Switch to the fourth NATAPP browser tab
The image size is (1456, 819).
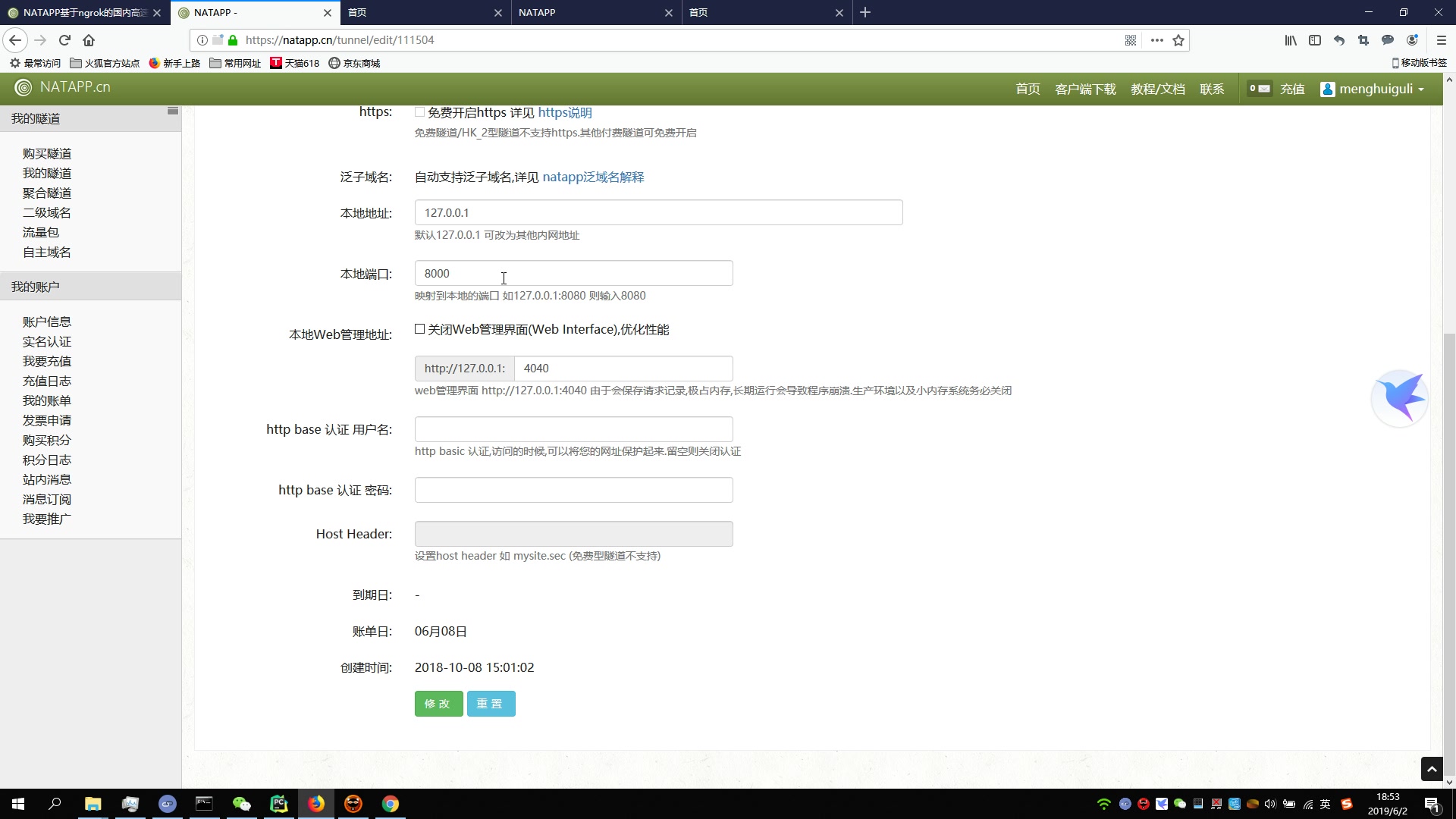595,12
